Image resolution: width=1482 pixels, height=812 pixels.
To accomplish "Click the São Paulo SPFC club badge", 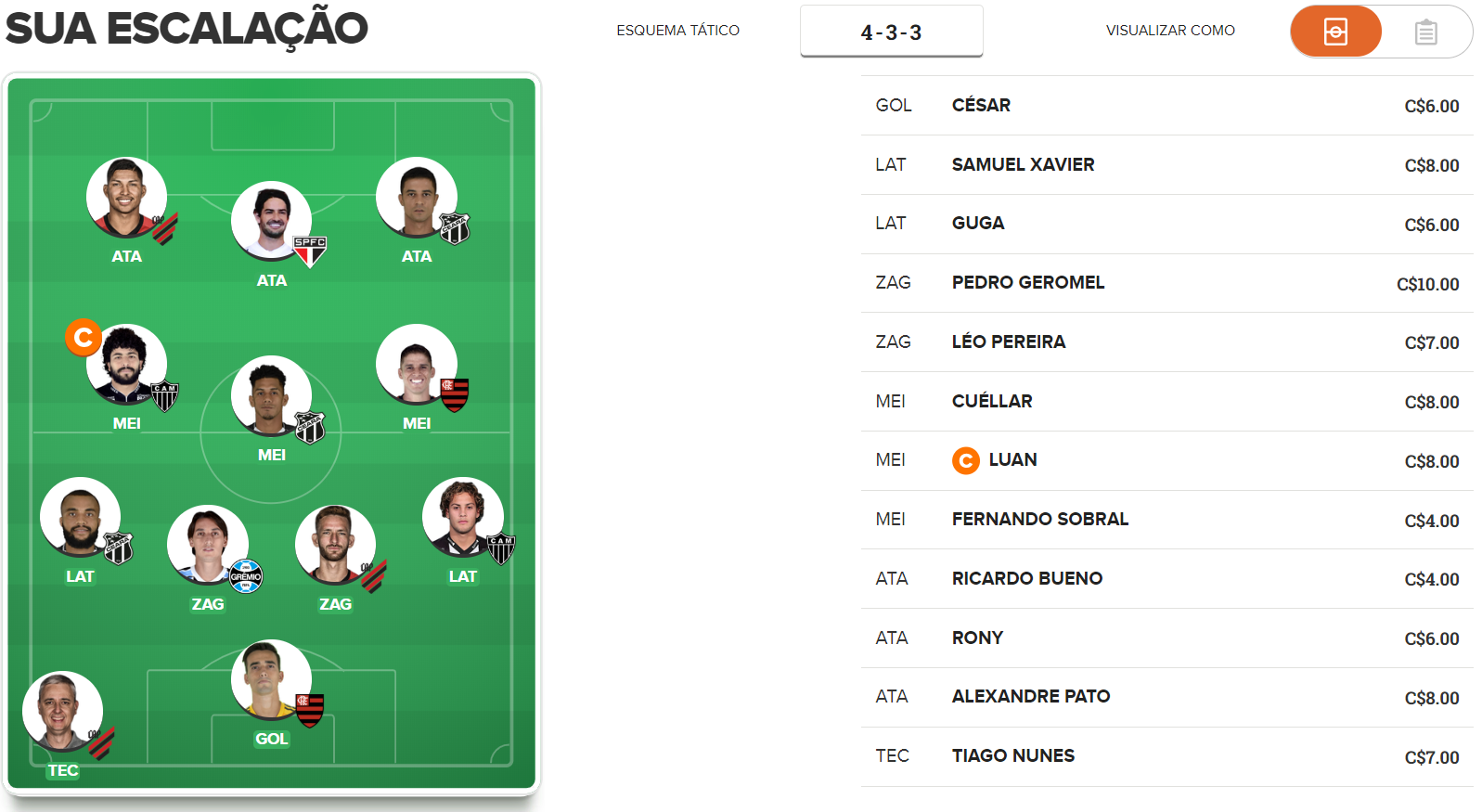I will [x=310, y=251].
